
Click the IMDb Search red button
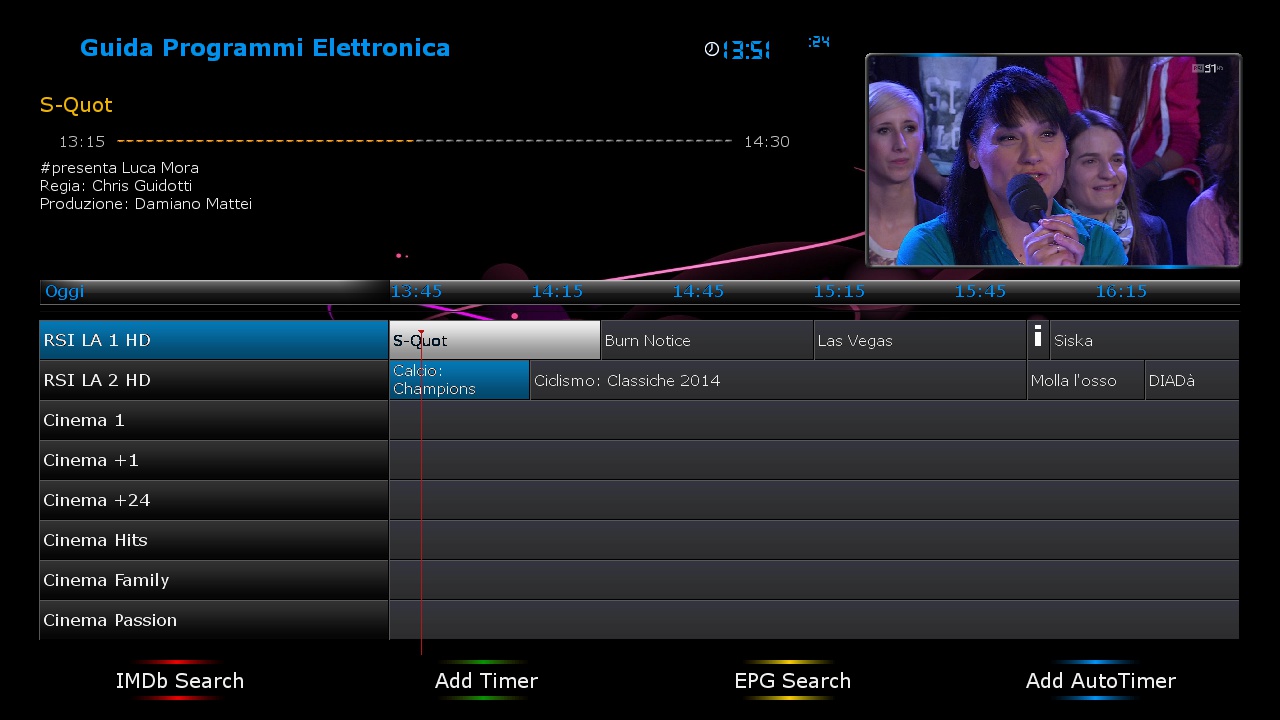180,681
